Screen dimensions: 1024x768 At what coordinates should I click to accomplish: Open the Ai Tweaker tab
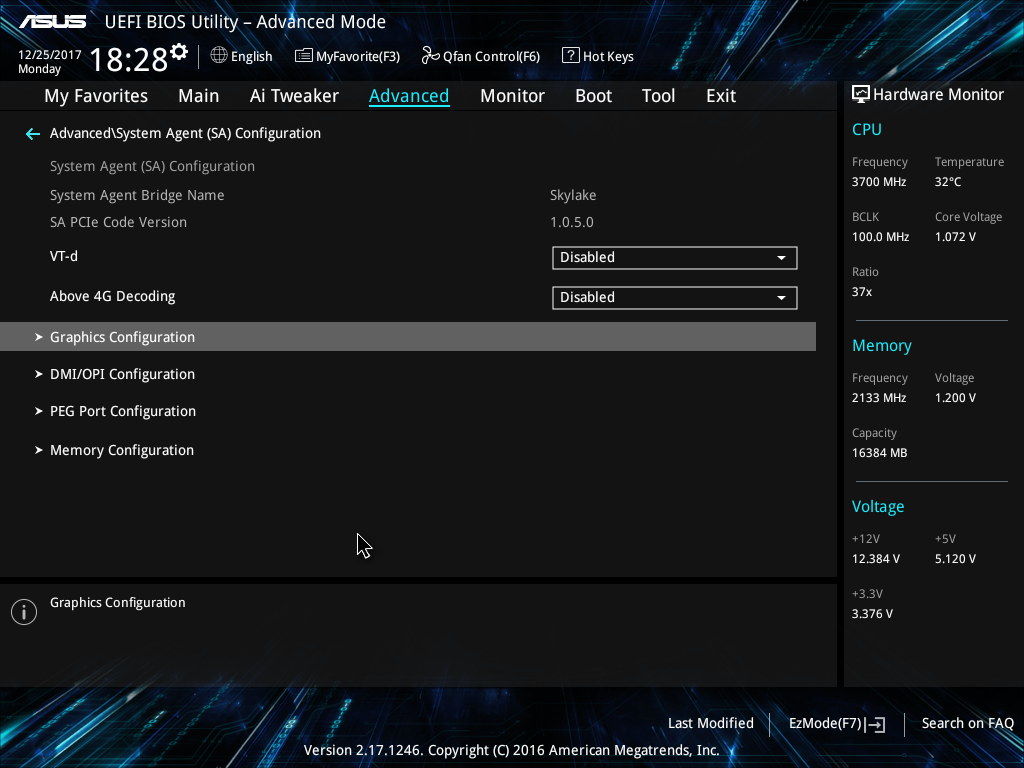(x=294, y=96)
